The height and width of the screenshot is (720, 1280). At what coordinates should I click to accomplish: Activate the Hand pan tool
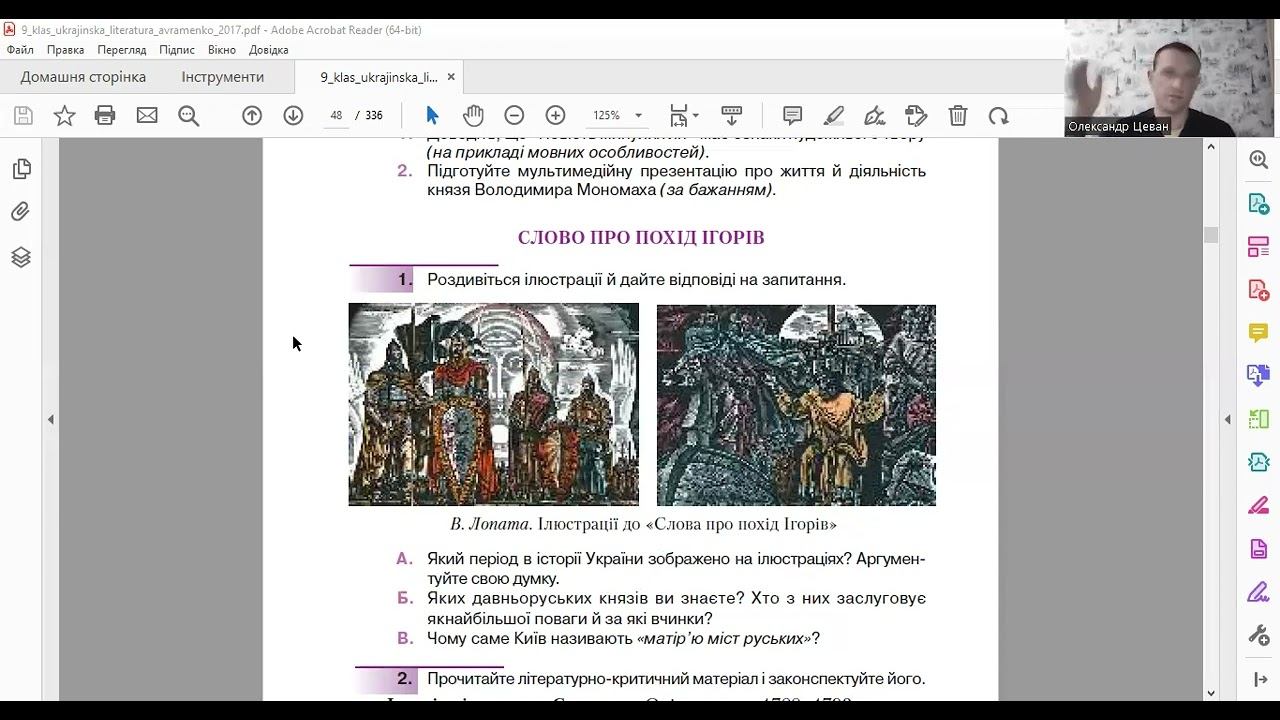pos(473,115)
